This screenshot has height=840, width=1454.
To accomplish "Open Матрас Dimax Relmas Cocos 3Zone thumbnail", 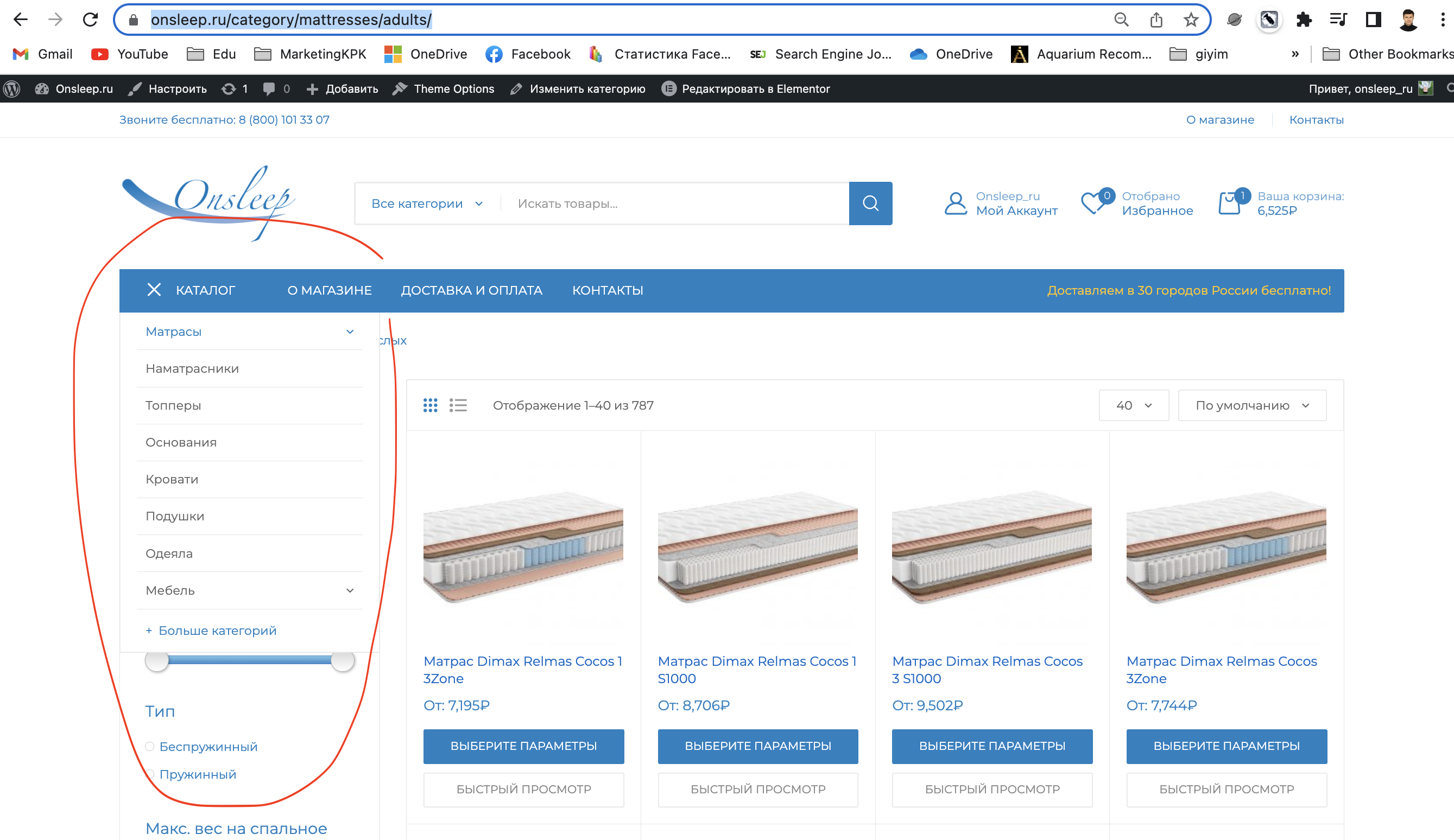I will click(x=1227, y=546).
